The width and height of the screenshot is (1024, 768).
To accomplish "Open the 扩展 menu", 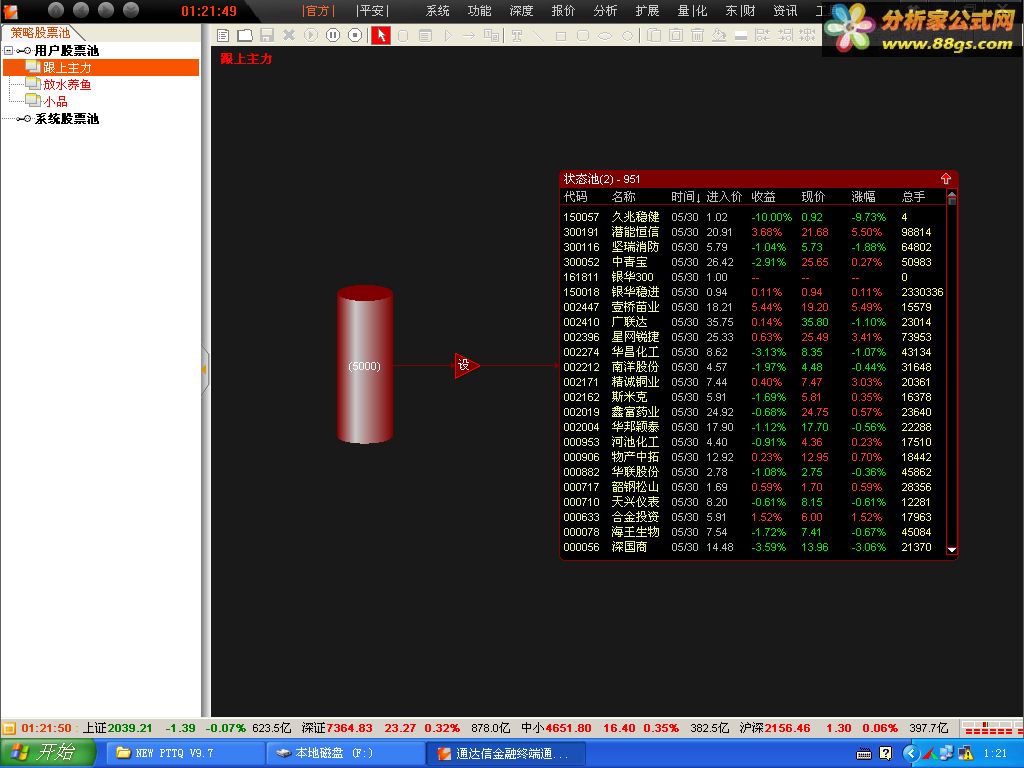I will (647, 10).
